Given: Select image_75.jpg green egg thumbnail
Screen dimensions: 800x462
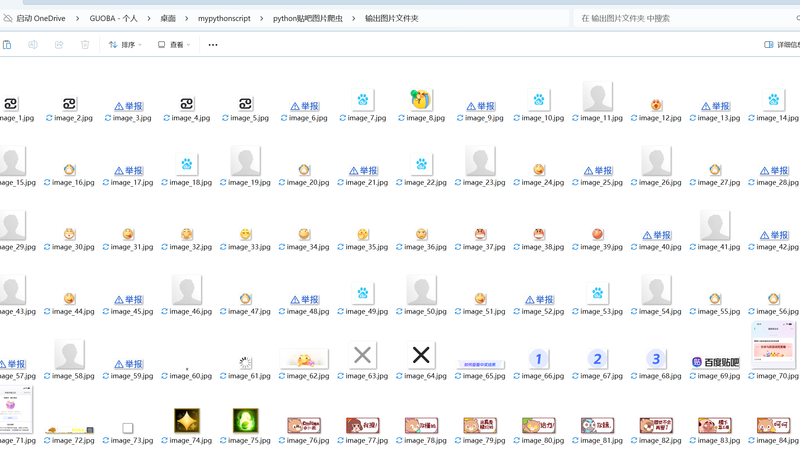Looking at the screenshot, I should tap(245, 420).
